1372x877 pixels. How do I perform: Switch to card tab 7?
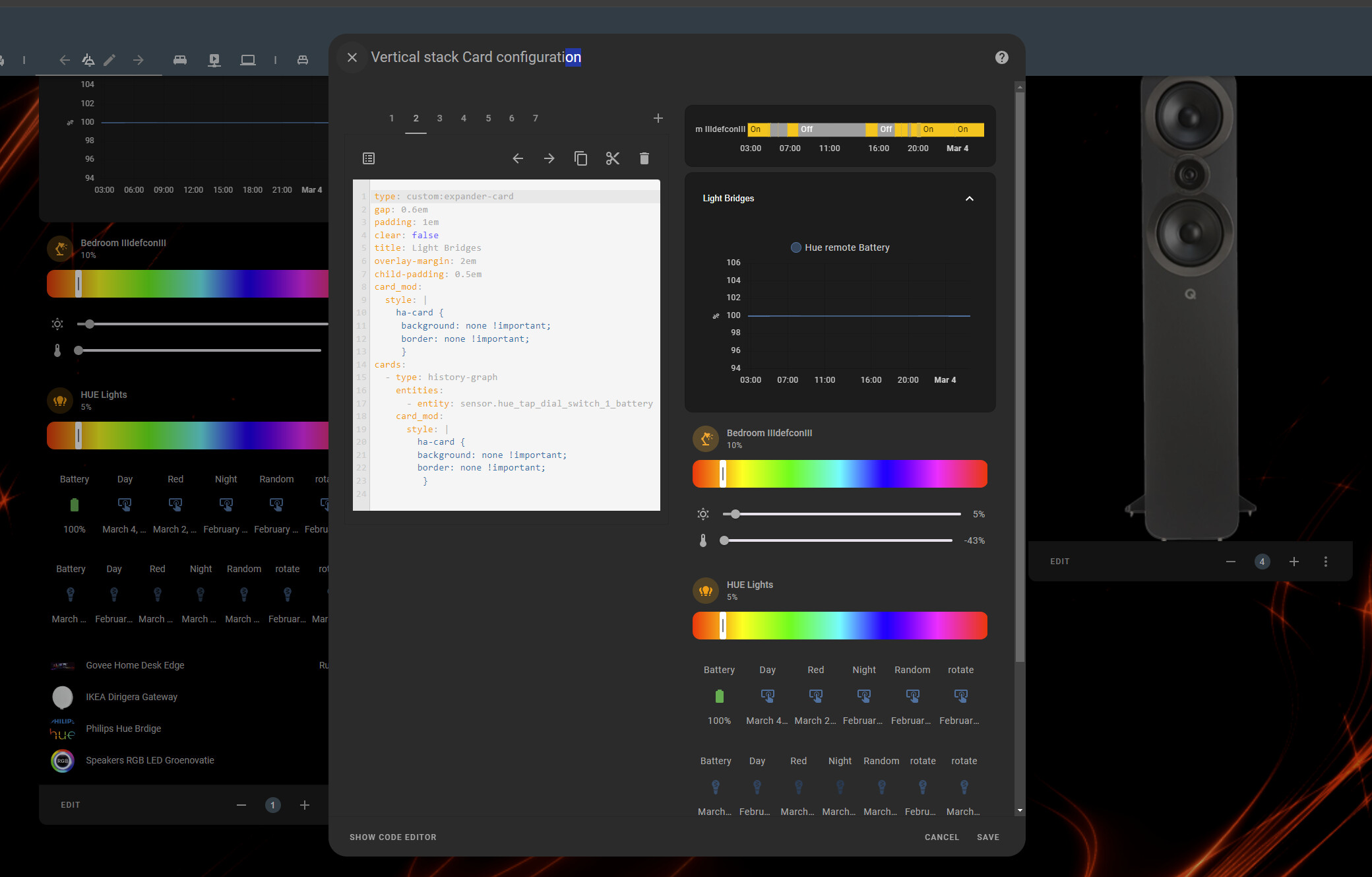[x=535, y=118]
